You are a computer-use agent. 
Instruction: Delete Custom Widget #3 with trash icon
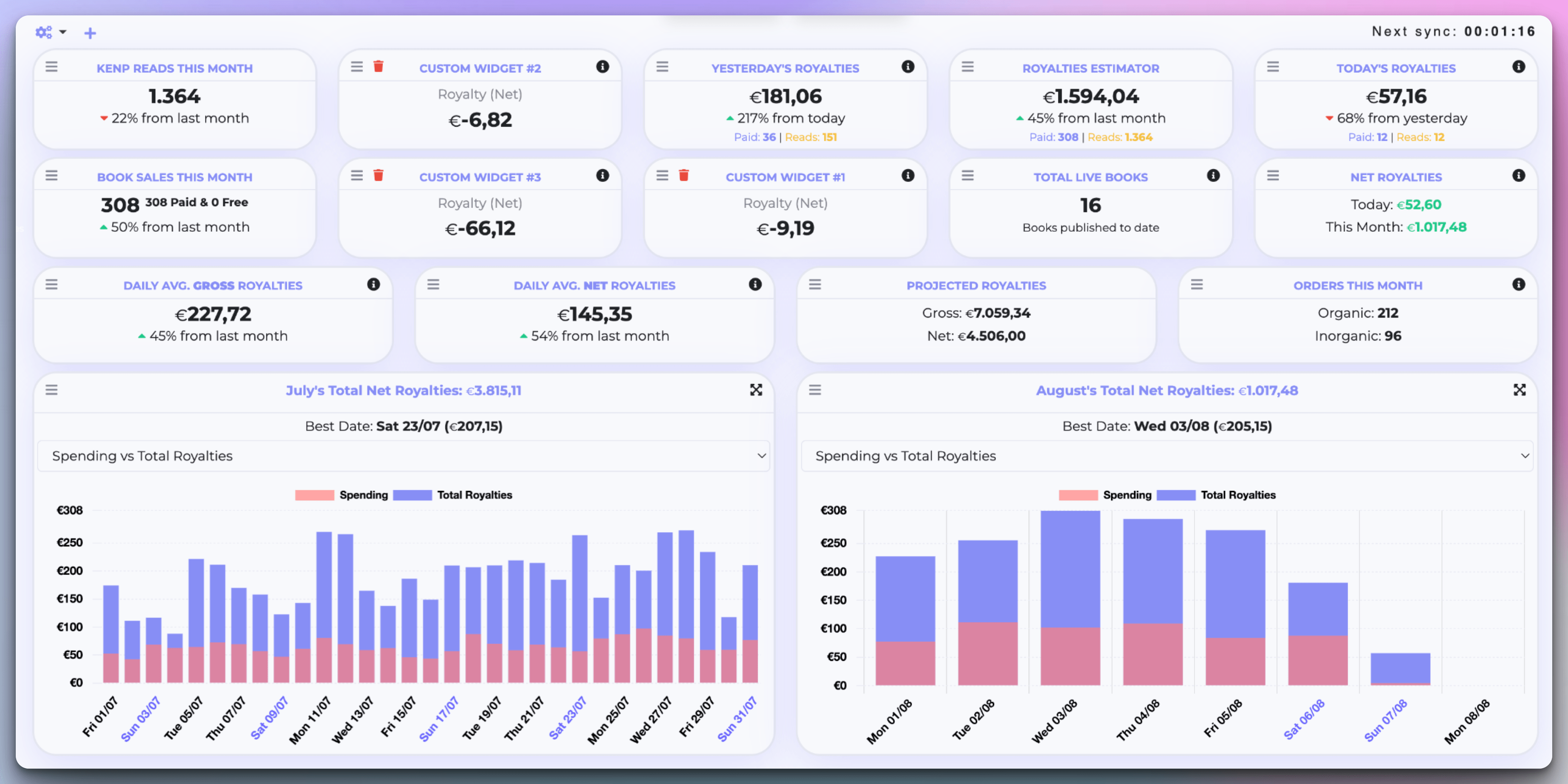pyautogui.click(x=378, y=175)
